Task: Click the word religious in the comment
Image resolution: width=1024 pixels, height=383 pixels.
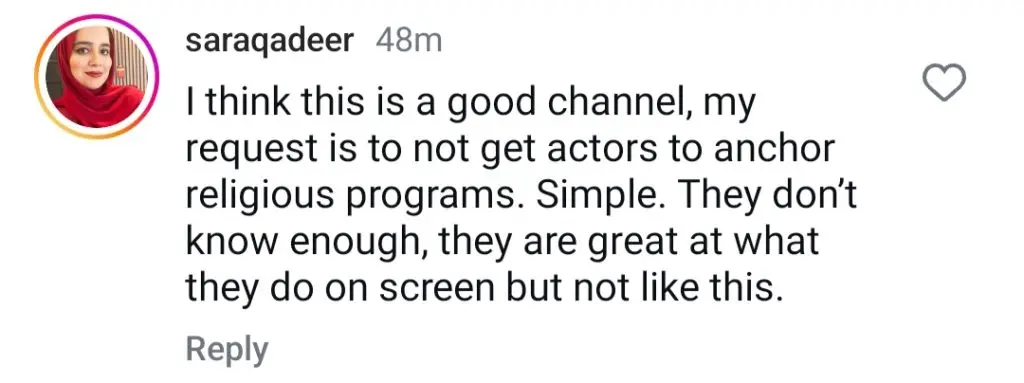Action: (x=263, y=195)
